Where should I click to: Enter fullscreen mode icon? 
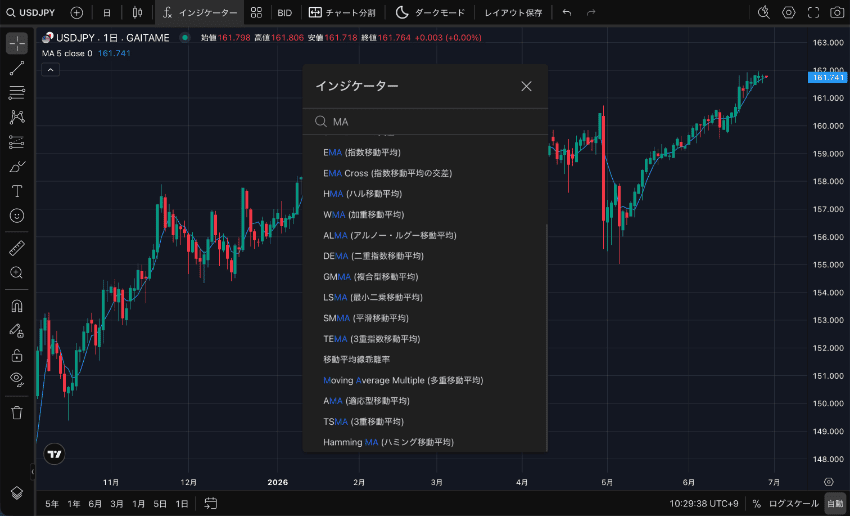pos(813,12)
